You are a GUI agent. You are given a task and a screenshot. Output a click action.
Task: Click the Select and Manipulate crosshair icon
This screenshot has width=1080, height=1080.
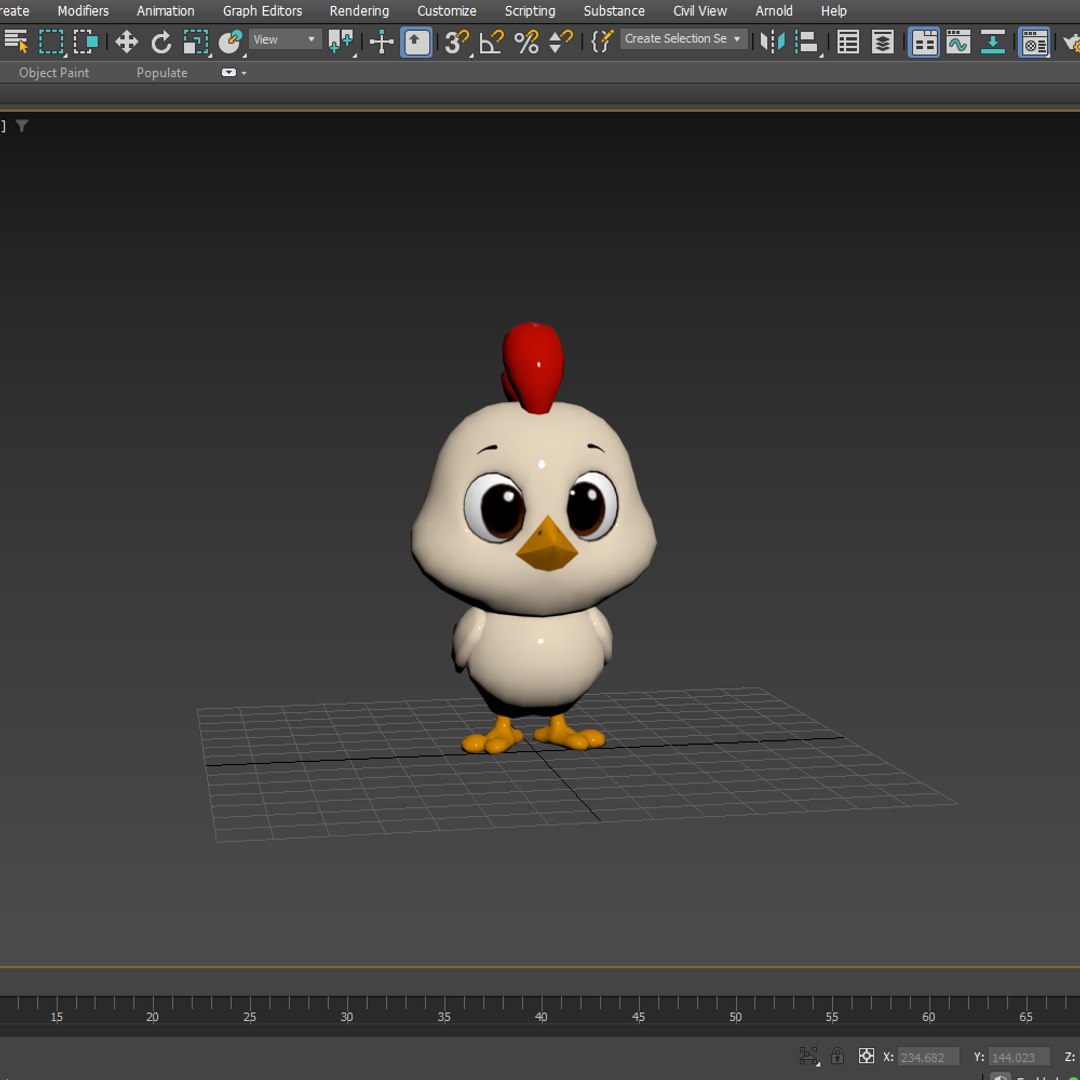(x=381, y=41)
